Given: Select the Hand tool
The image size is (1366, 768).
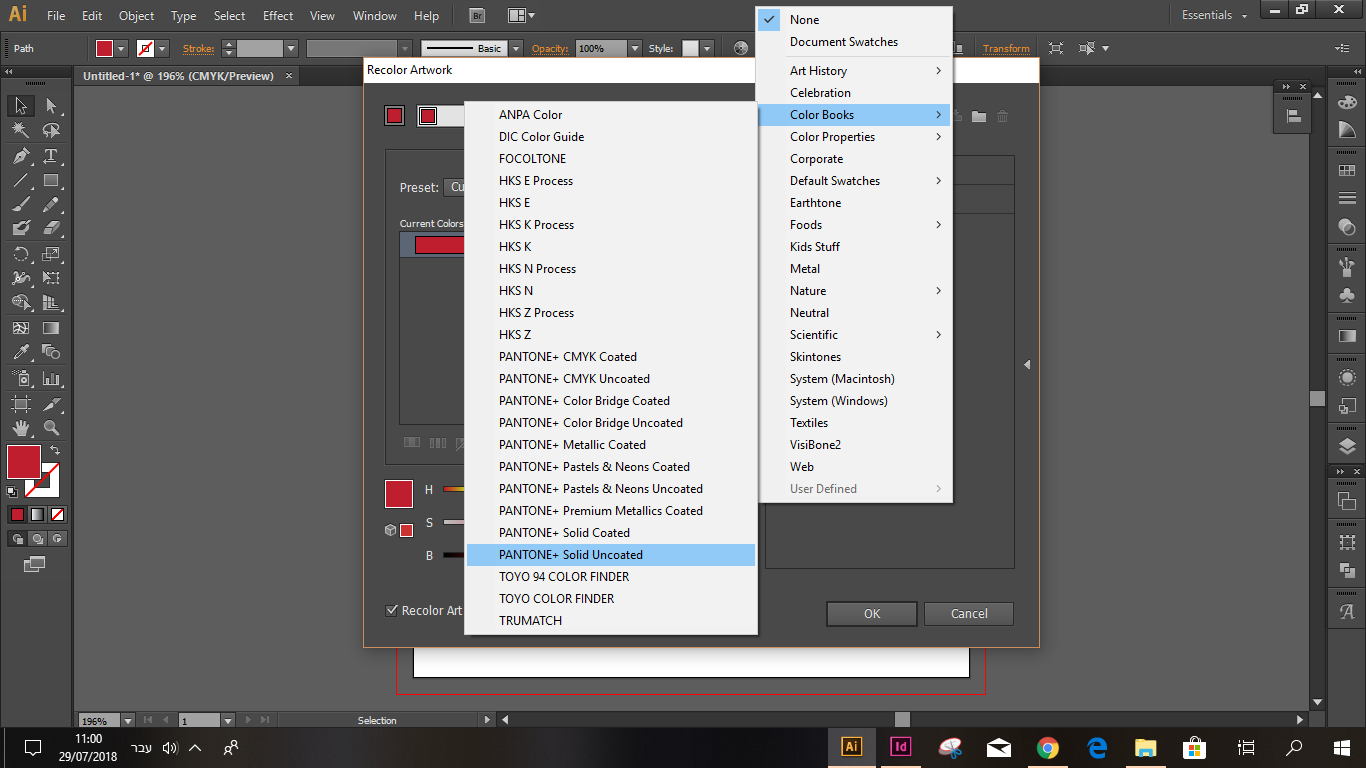Looking at the screenshot, I should [x=21, y=428].
